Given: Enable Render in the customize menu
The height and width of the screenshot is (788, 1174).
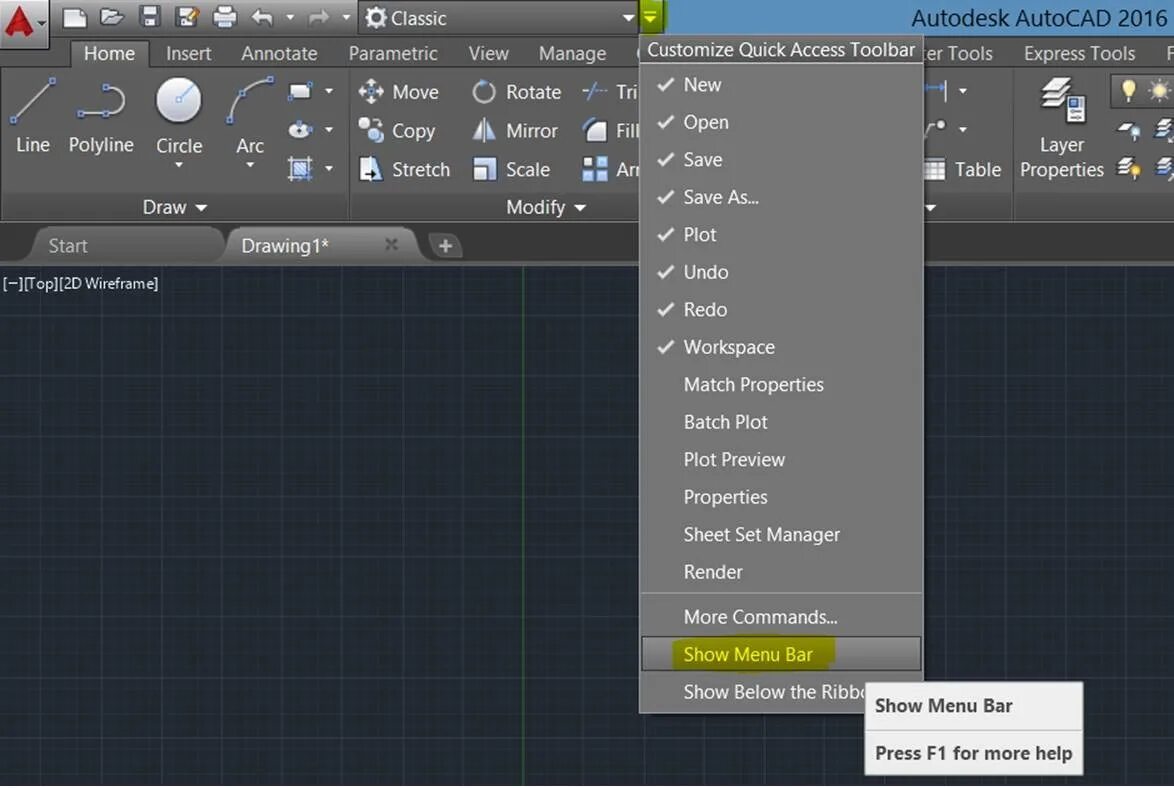Looking at the screenshot, I should click(781, 572).
